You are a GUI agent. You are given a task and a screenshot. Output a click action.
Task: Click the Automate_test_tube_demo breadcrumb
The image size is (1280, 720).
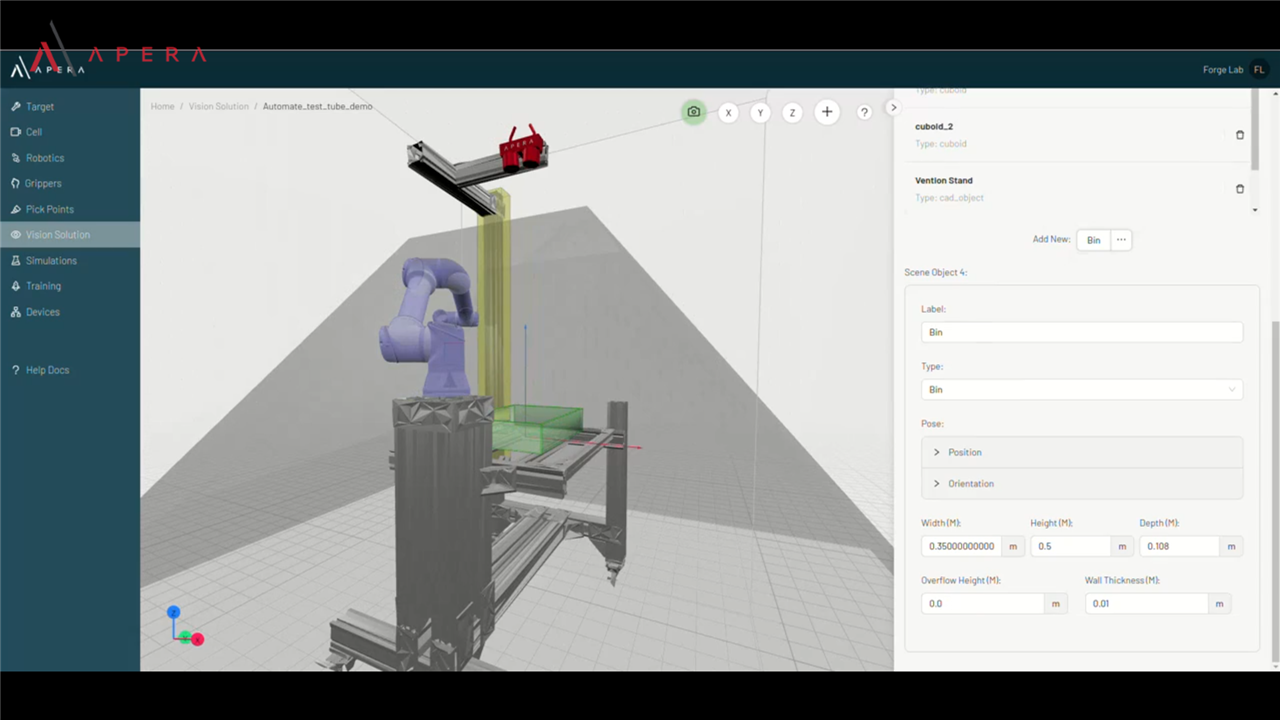(x=317, y=106)
